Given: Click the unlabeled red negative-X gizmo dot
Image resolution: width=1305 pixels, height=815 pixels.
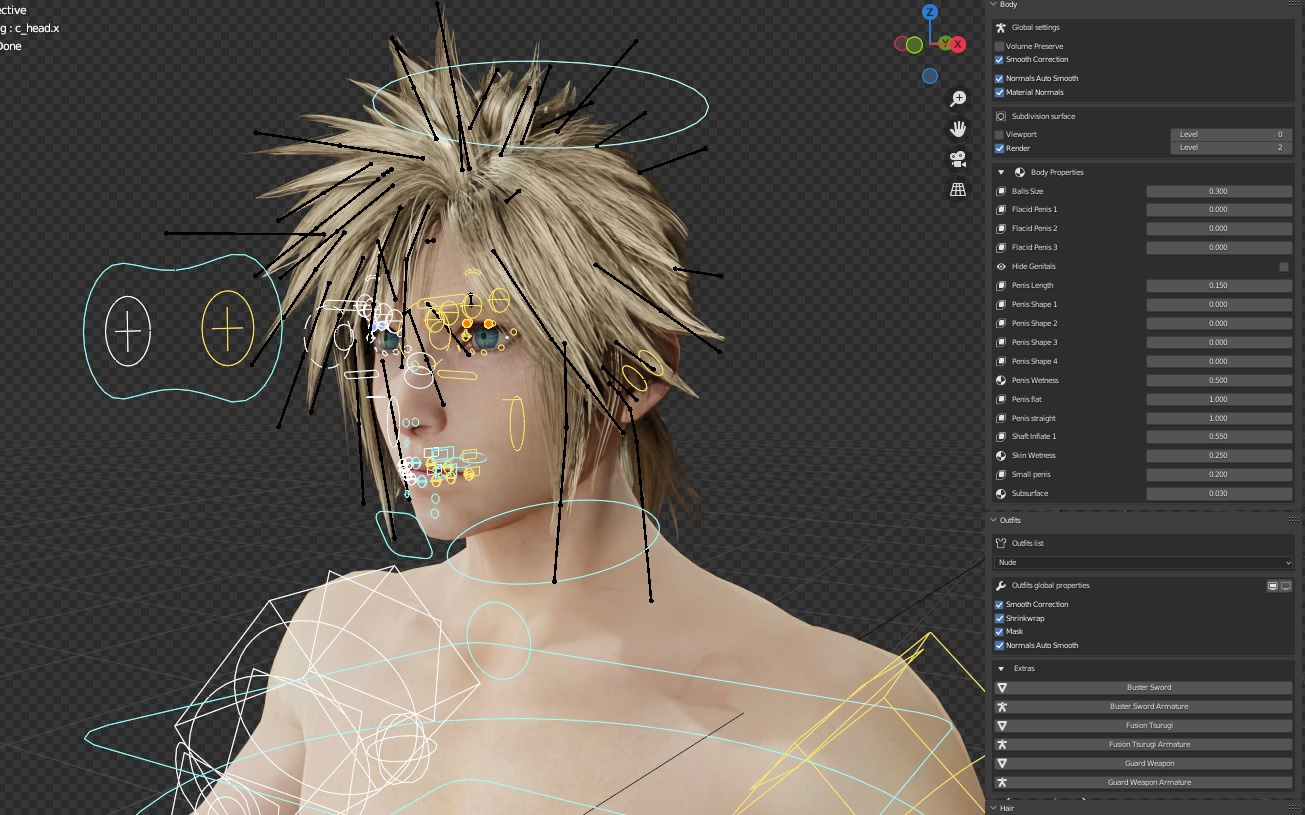Looking at the screenshot, I should pyautogui.click(x=901, y=44).
